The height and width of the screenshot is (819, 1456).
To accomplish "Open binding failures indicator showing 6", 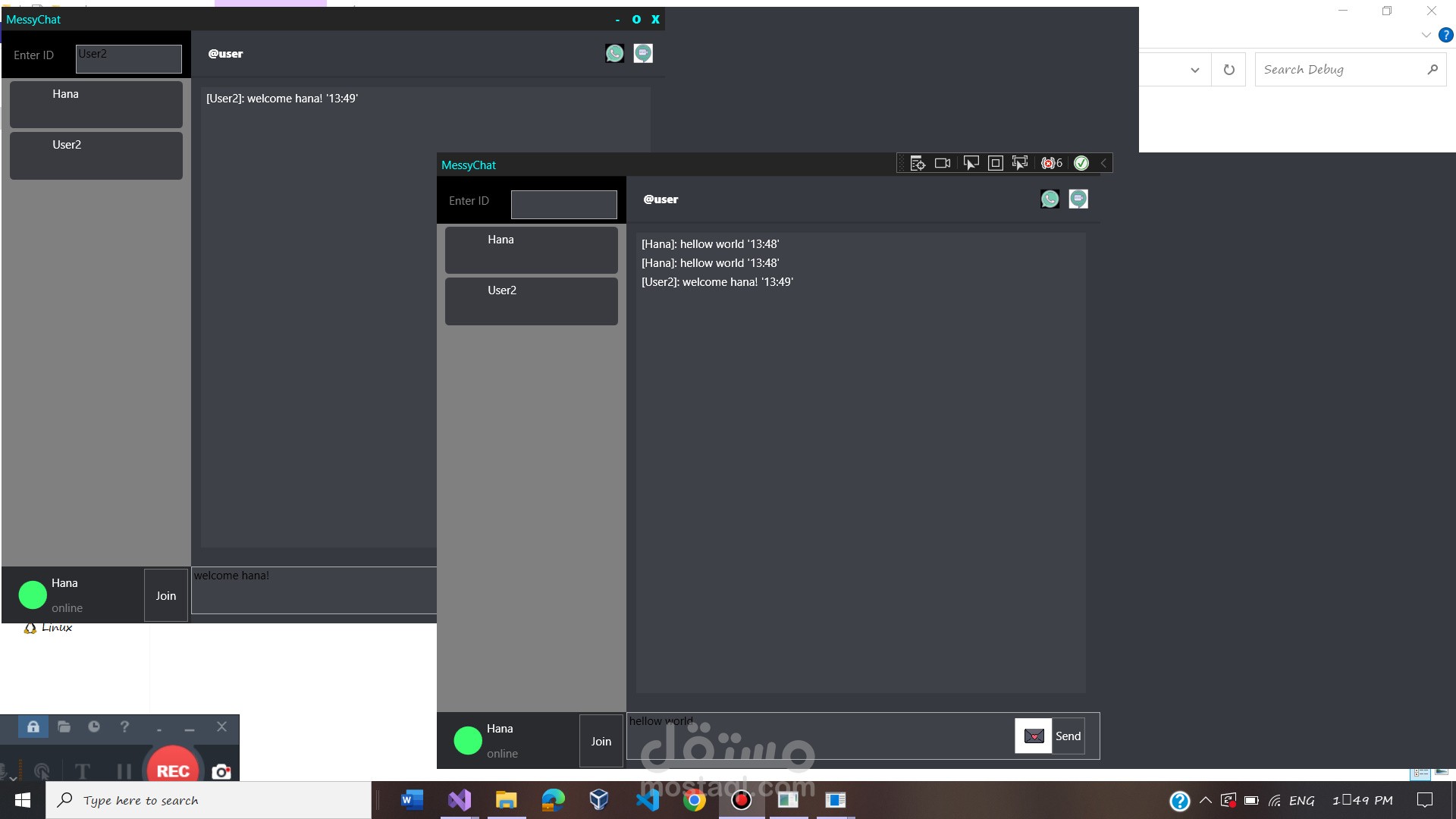I will 1052,163.
